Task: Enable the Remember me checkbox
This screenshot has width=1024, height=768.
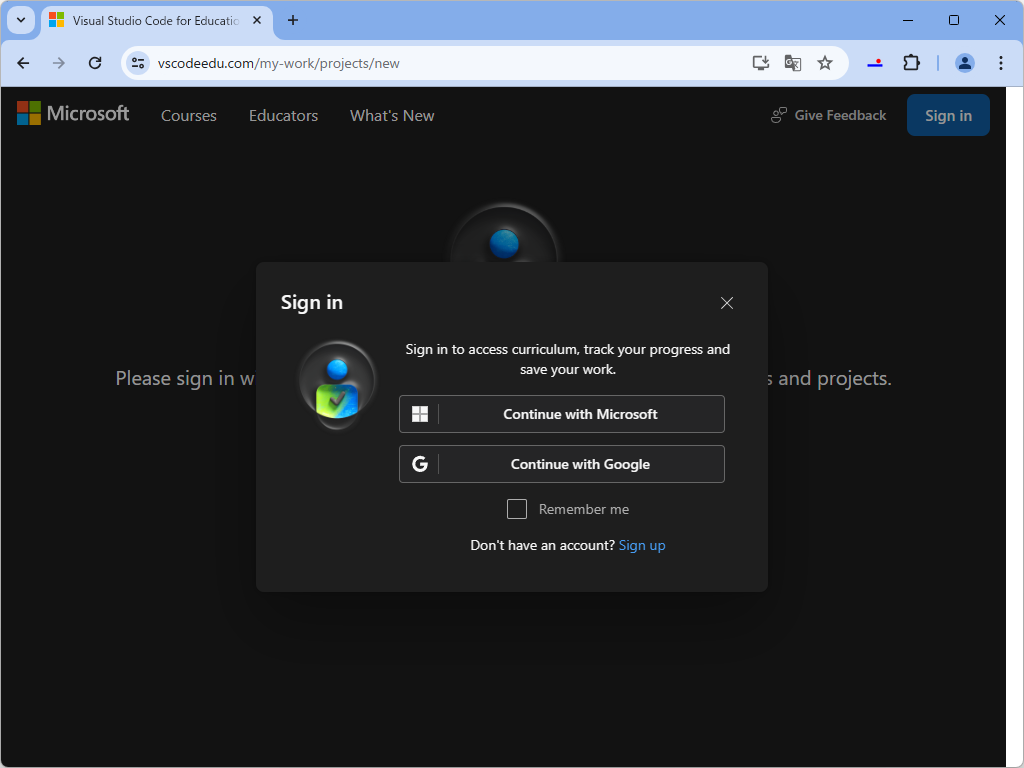Action: 517,509
